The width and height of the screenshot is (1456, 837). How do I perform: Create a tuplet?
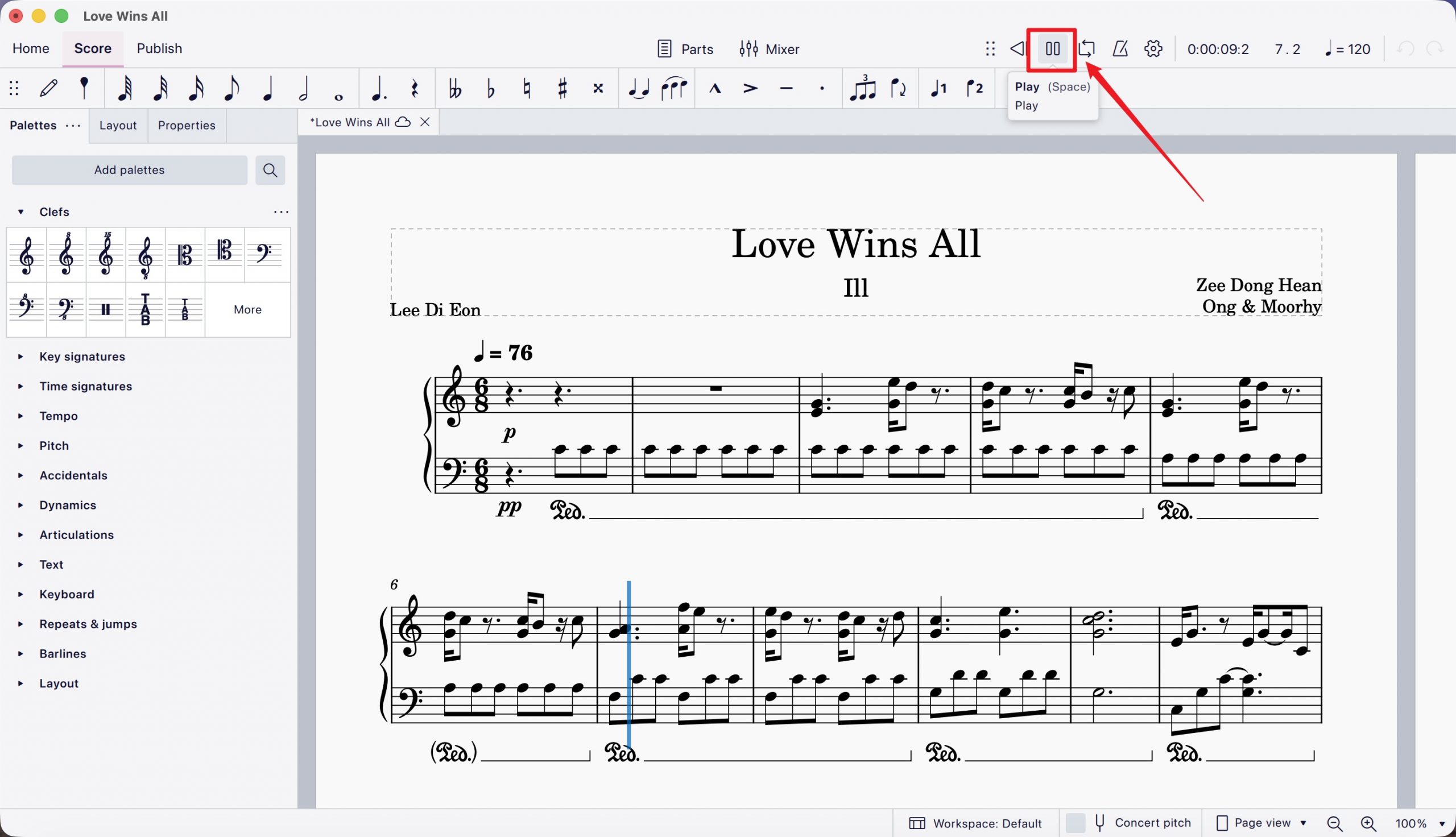(x=862, y=88)
